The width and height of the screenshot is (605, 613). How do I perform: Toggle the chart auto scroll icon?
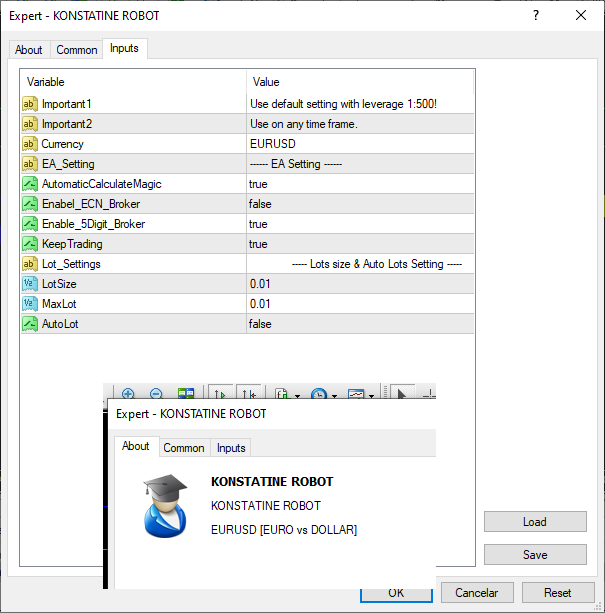(x=220, y=393)
